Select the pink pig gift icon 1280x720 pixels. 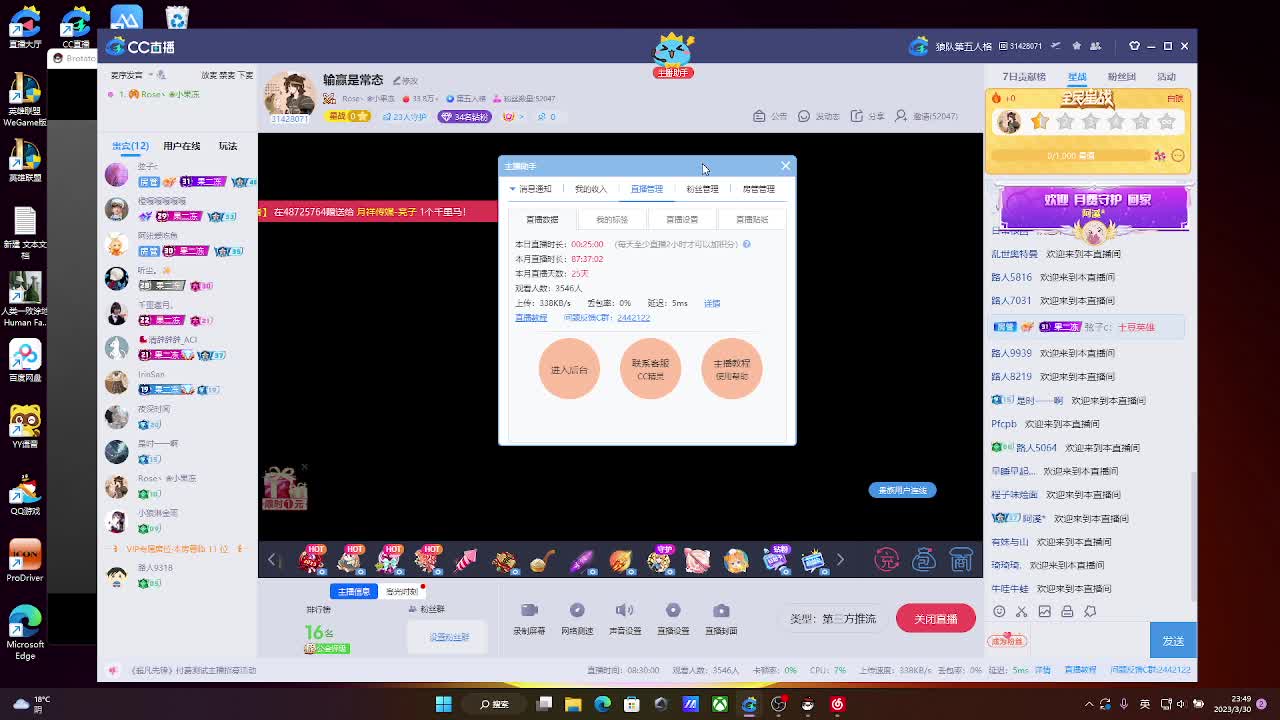[697, 561]
